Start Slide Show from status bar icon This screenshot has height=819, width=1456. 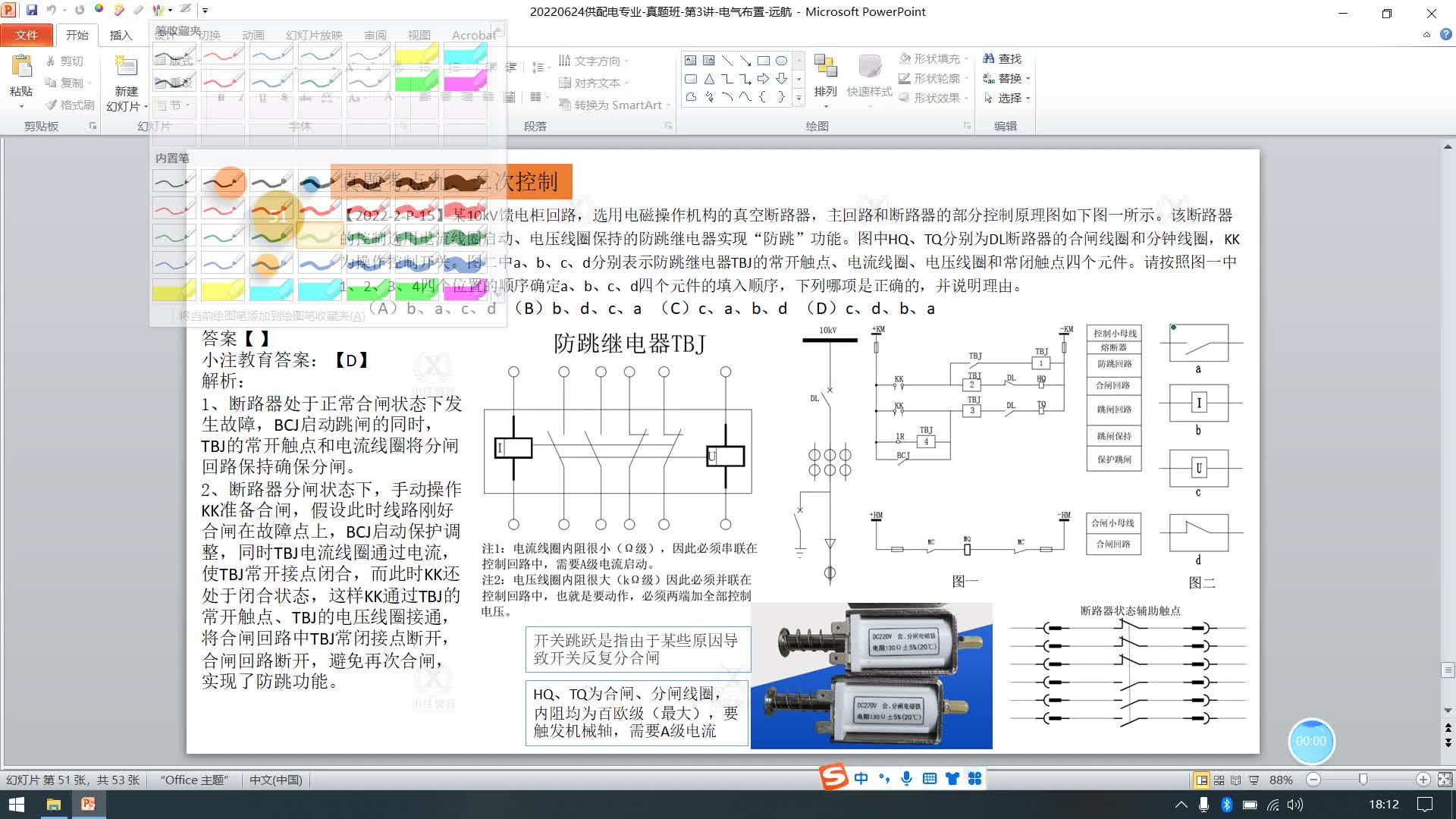coord(1254,780)
